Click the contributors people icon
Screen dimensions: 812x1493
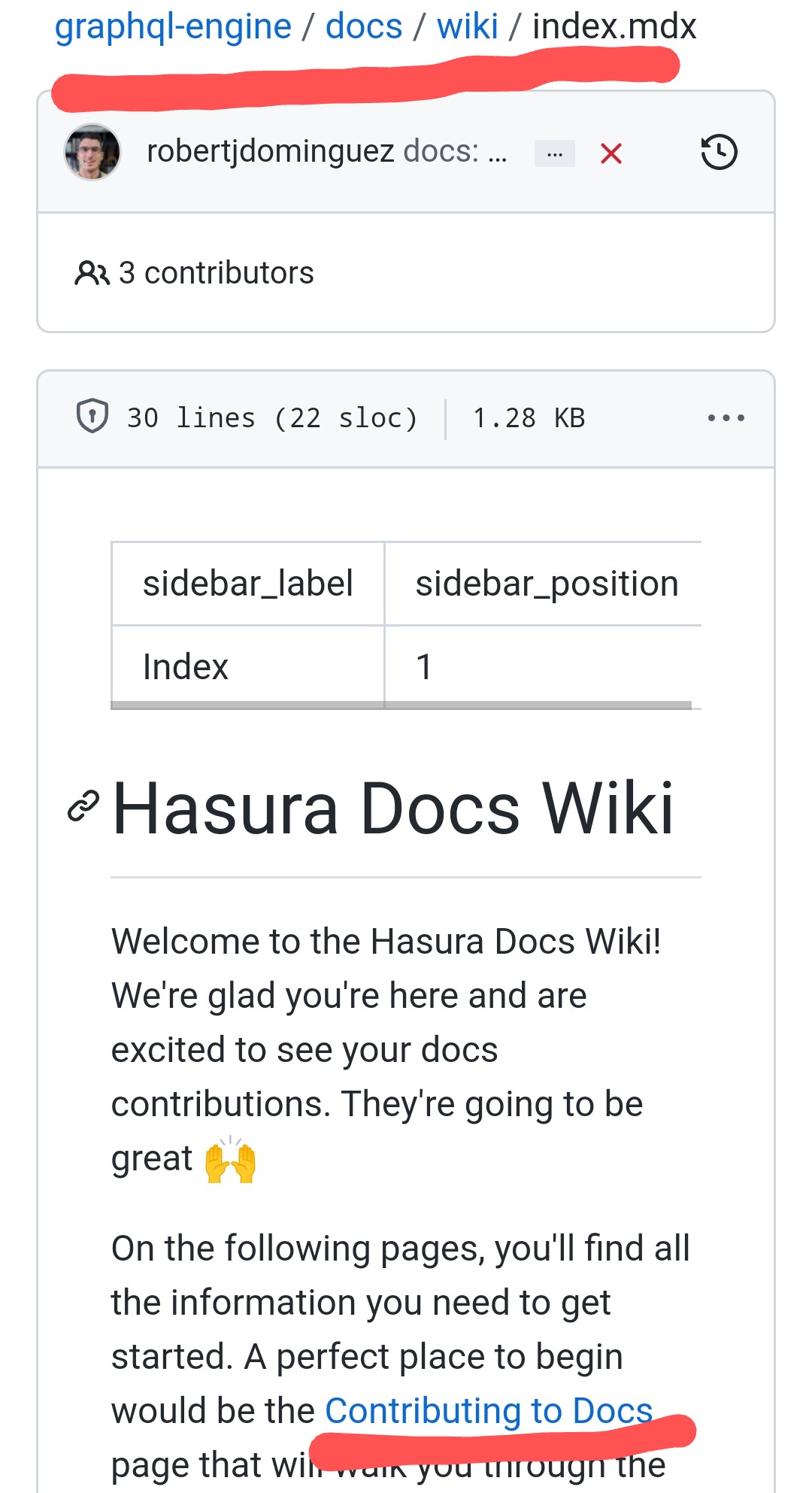pyautogui.click(x=89, y=273)
